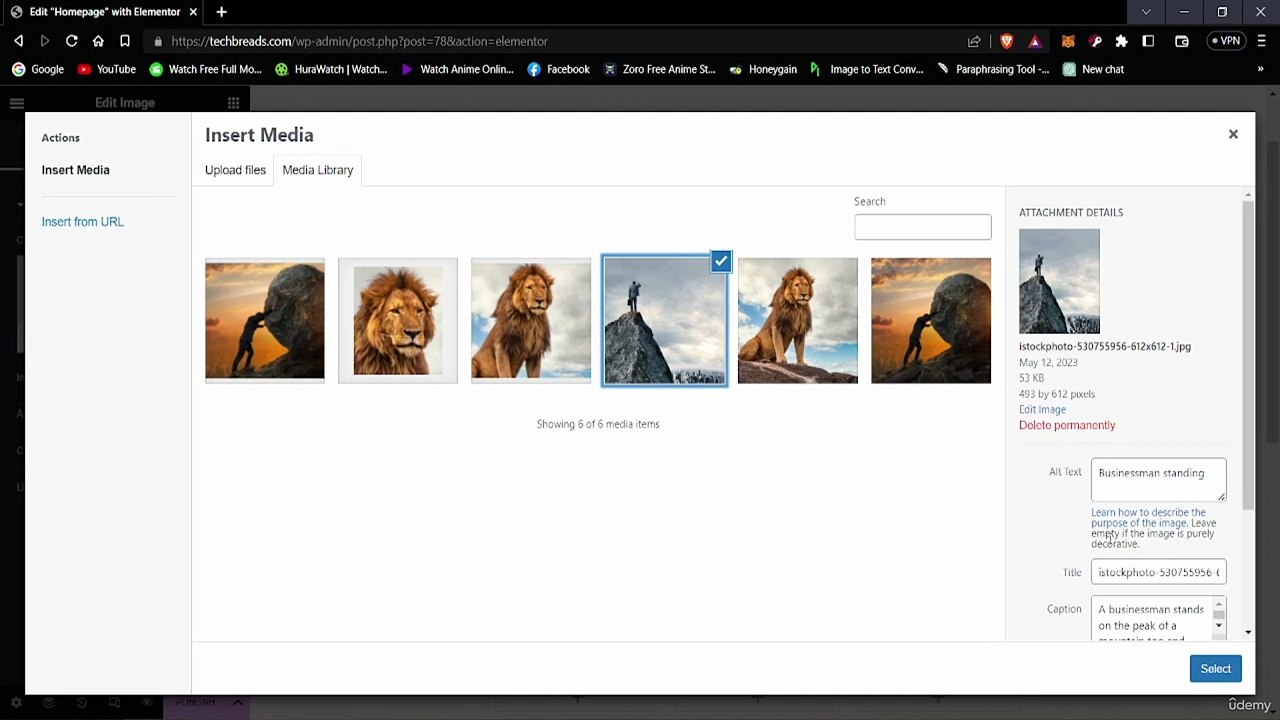Open Paraphrasing Tool bookmark
Screen dimensions: 1280x720
(x=993, y=69)
